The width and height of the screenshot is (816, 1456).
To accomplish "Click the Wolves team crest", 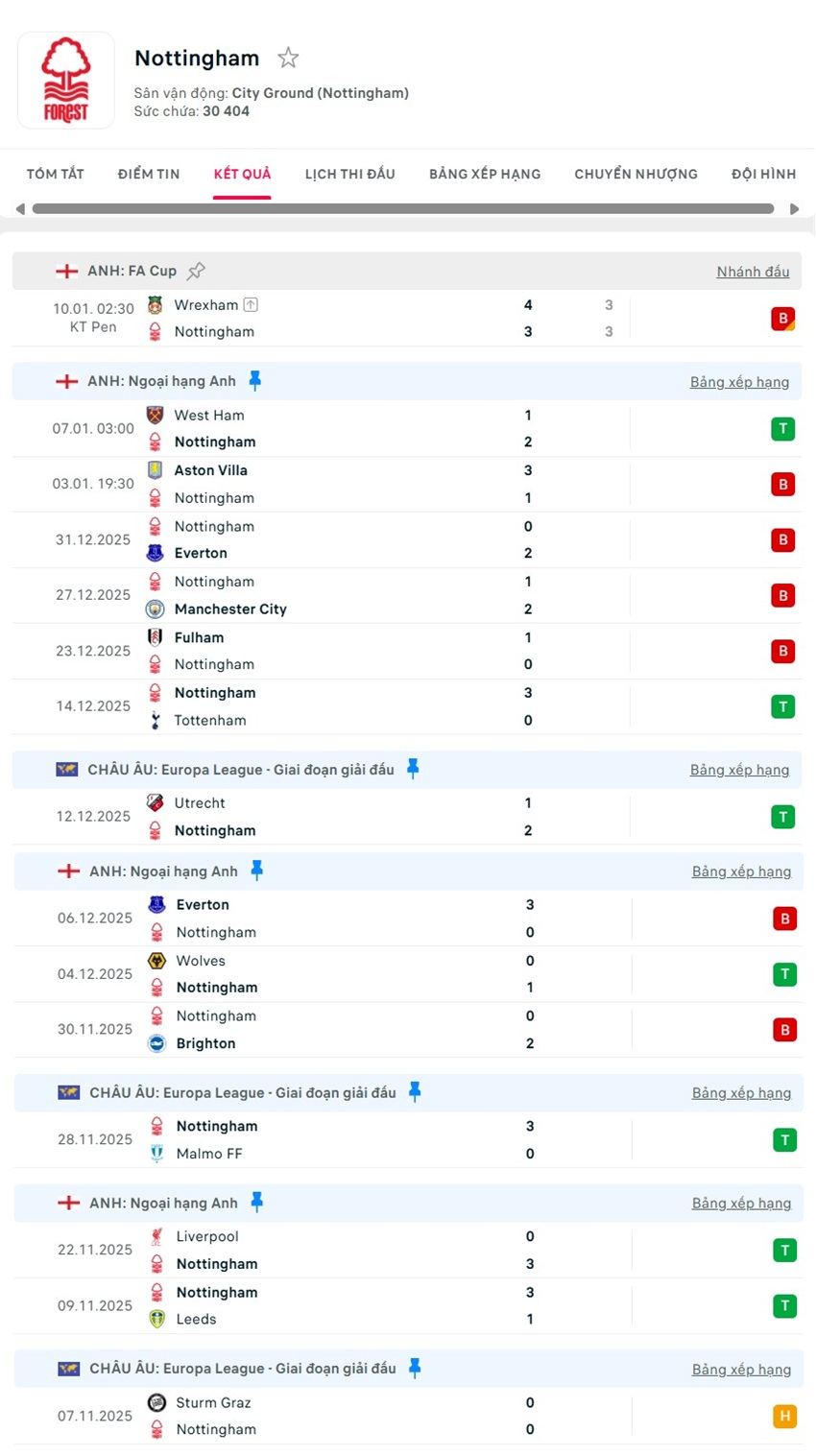I will (x=156, y=961).
